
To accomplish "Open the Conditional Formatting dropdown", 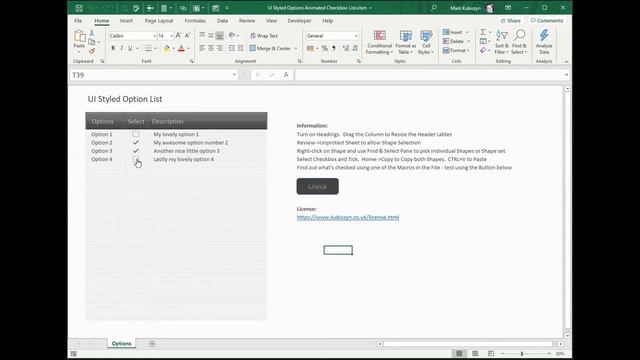I will tap(379, 42).
